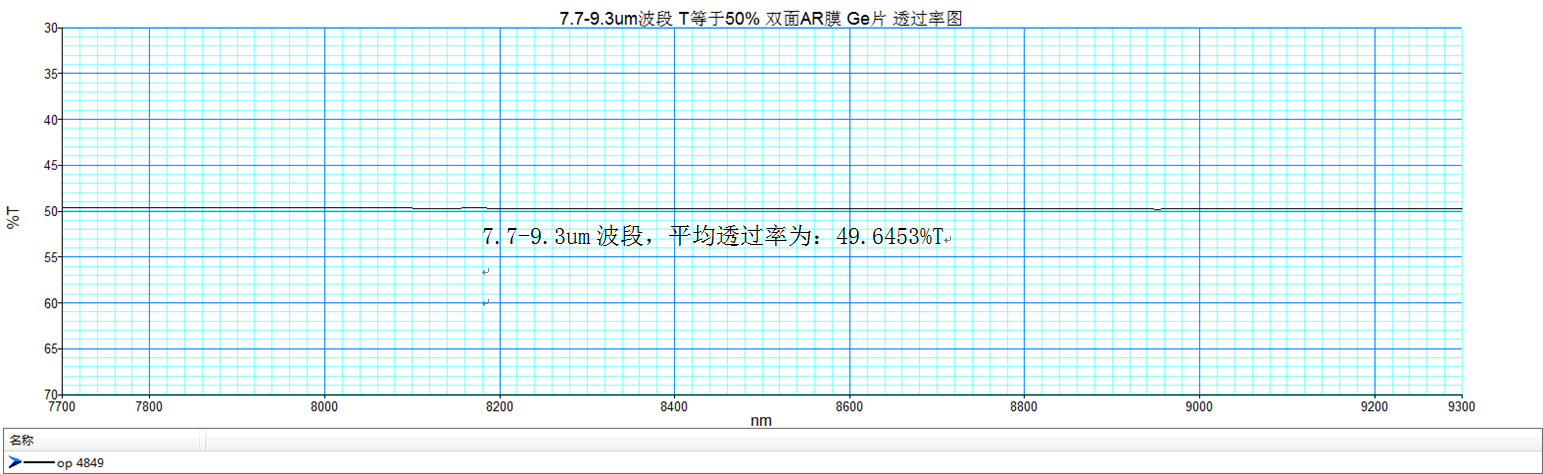Screen dimensions: 1543x474
Task: Click the 9200 x-axis tick label
Action: (1375, 406)
